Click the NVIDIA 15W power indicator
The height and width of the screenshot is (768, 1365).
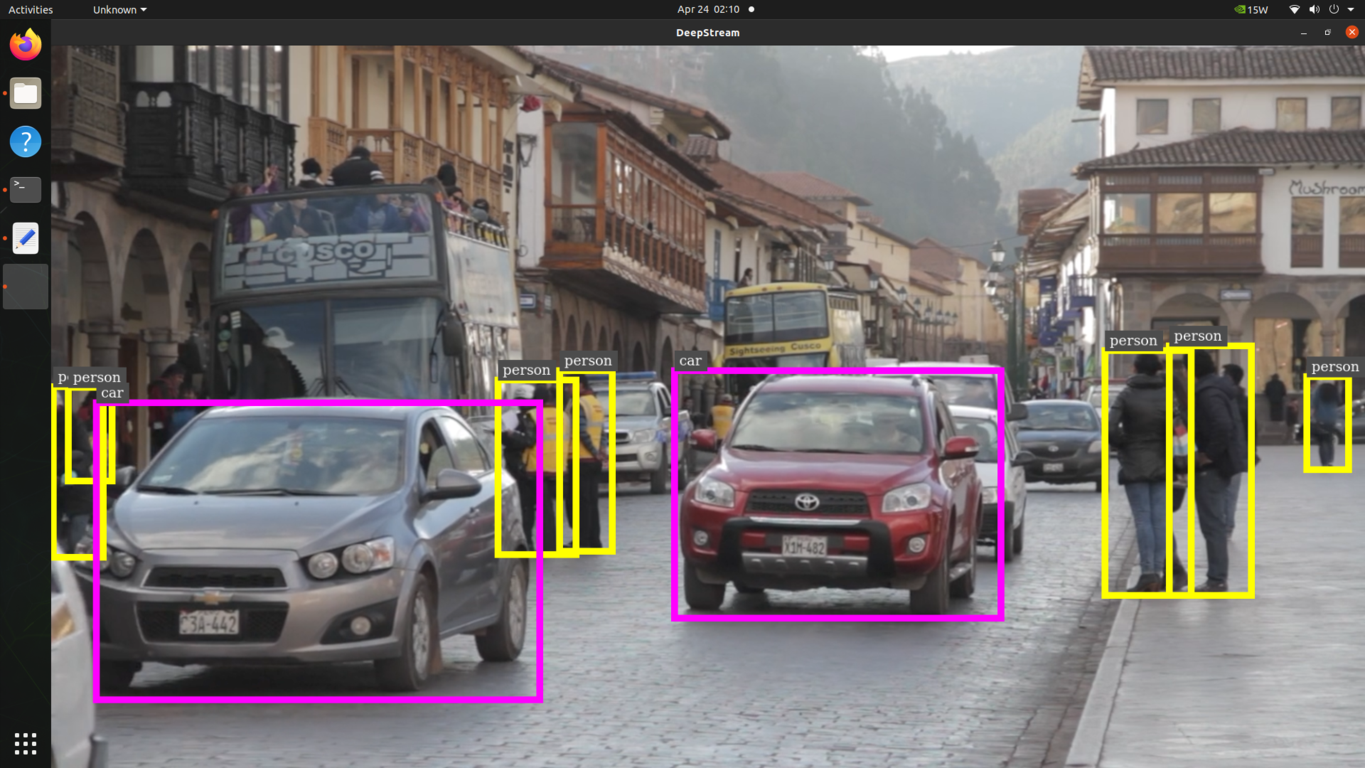point(1251,10)
